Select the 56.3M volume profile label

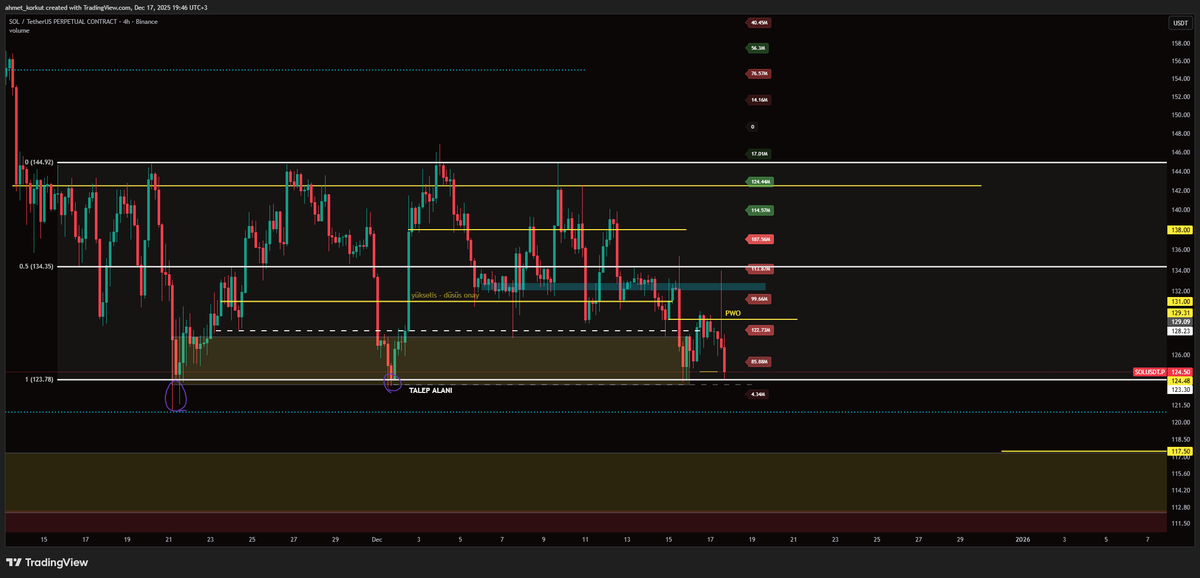[x=757, y=48]
